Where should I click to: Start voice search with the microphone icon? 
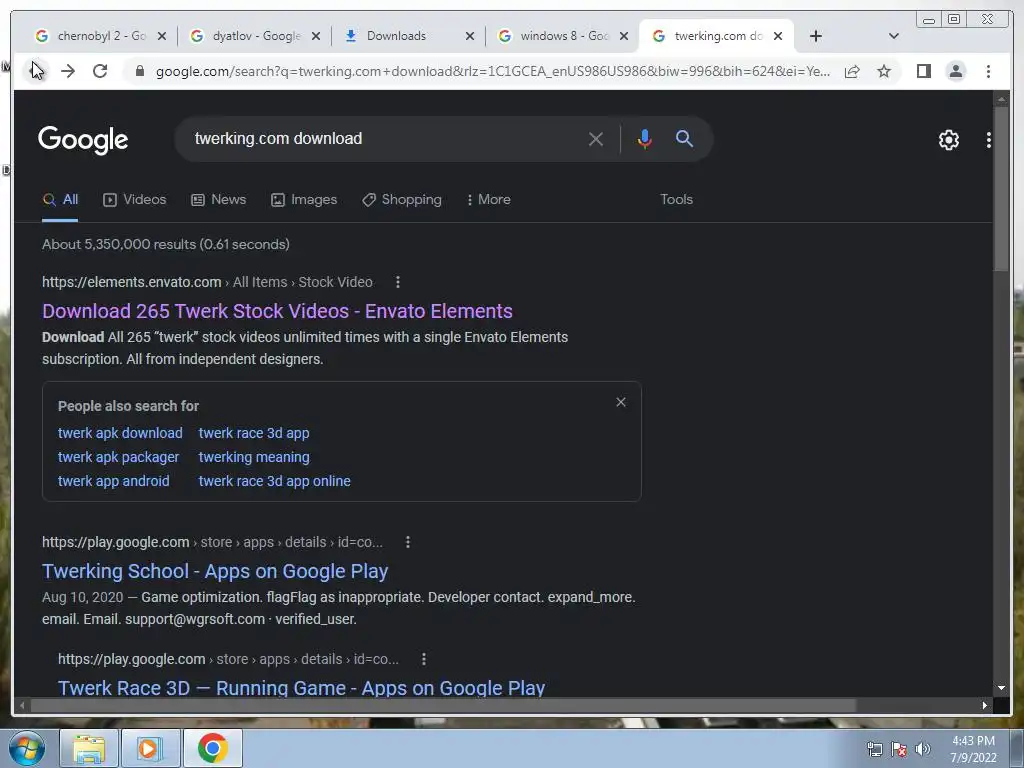(x=645, y=139)
